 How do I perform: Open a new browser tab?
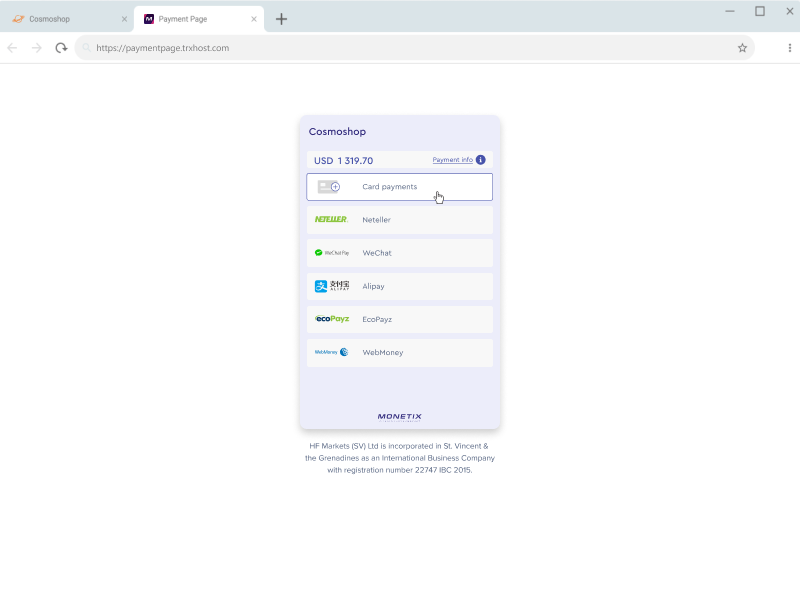point(281,19)
